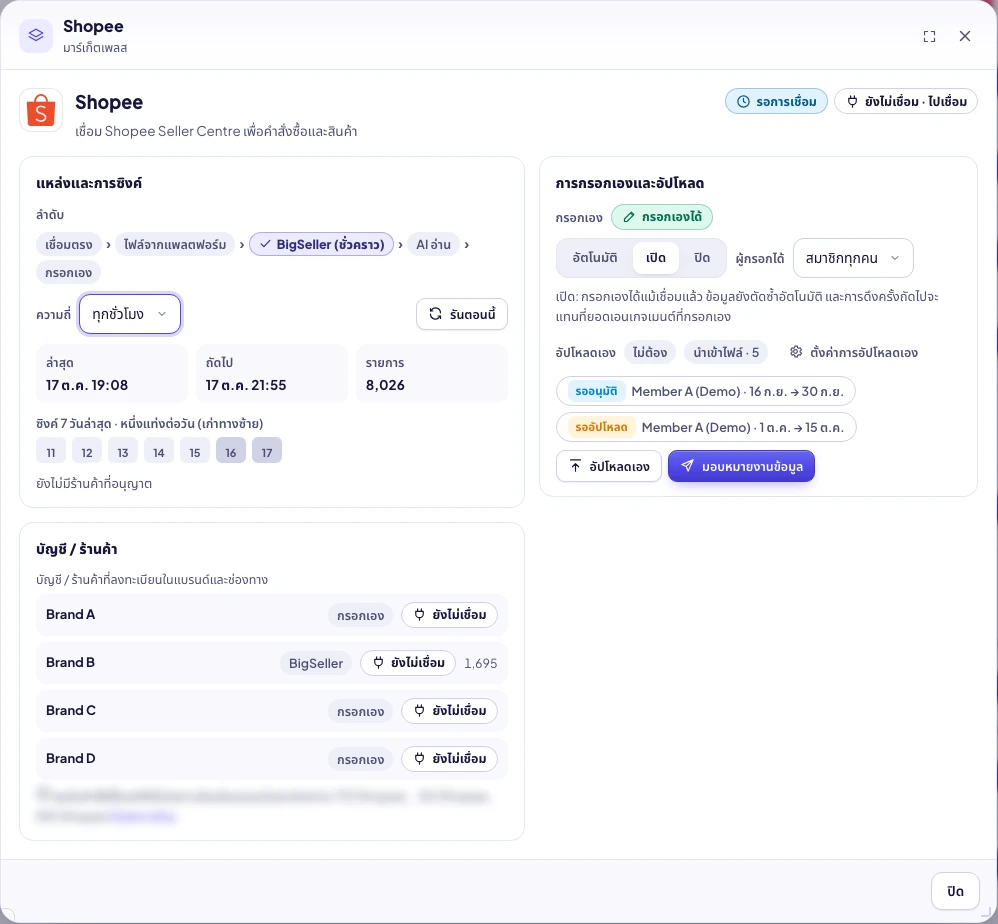Click the 8,026 รายการ count value
Viewport: 998px width, 924px height.
(x=385, y=385)
